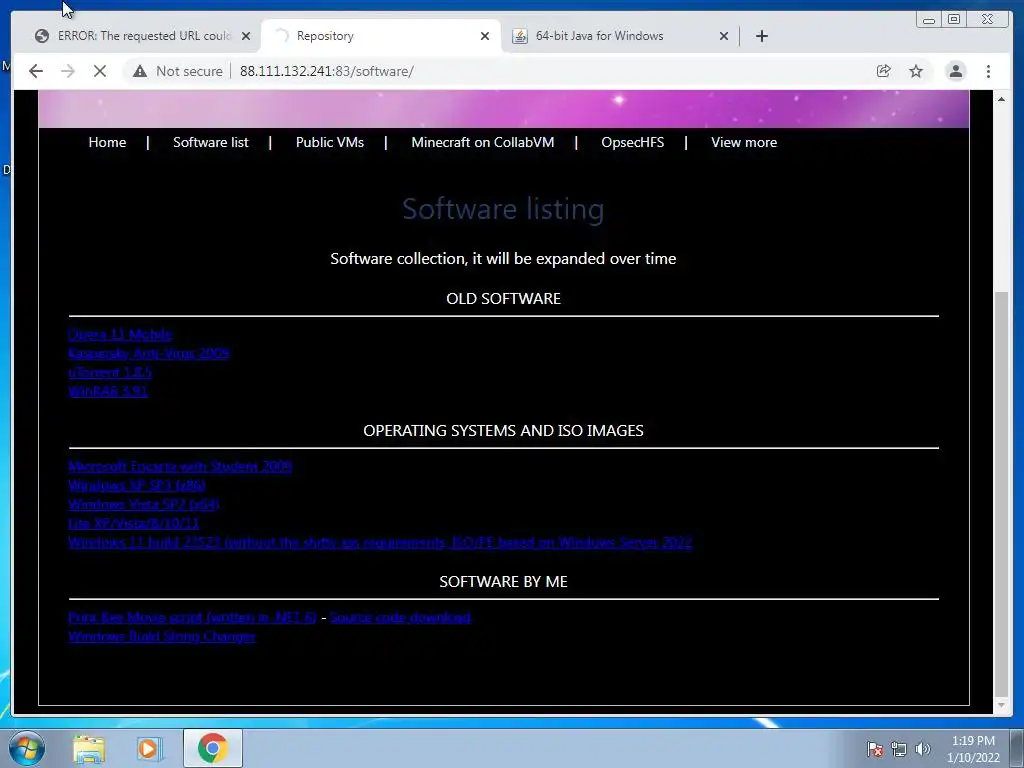Click the Software listing heading
The image size is (1024, 768).
(503, 209)
